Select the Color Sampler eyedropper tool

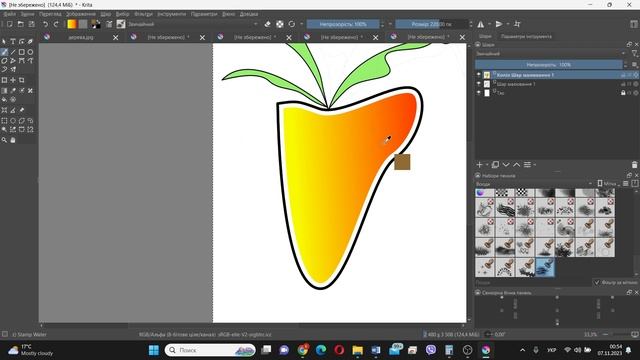13,91
